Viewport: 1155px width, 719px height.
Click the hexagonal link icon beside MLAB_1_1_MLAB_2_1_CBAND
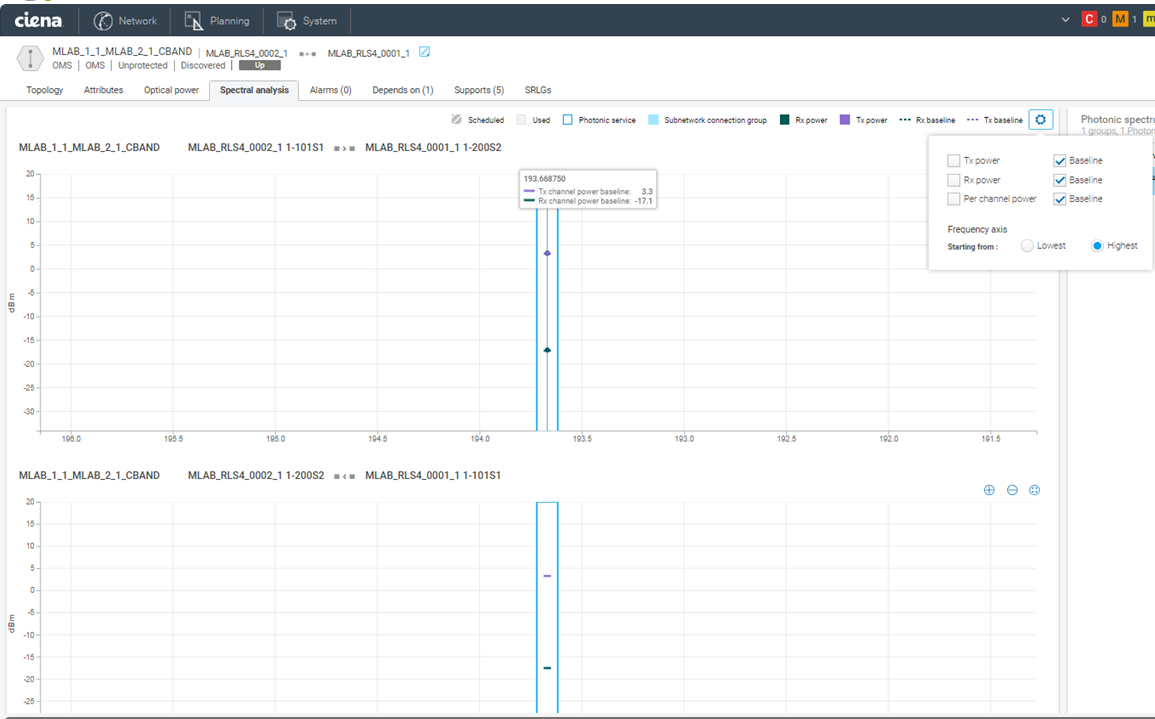(30, 58)
